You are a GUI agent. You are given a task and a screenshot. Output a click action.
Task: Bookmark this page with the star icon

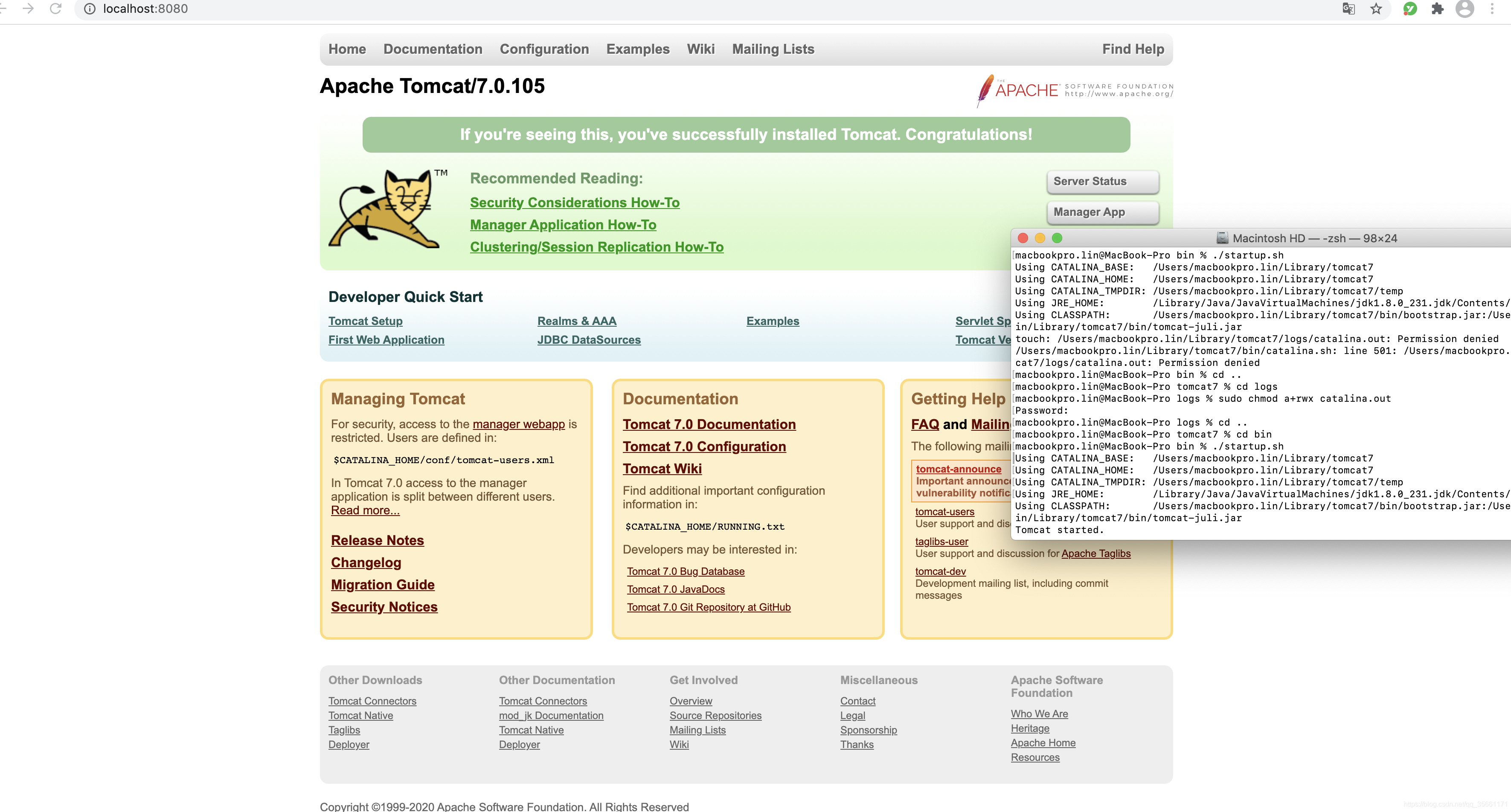(x=1376, y=9)
